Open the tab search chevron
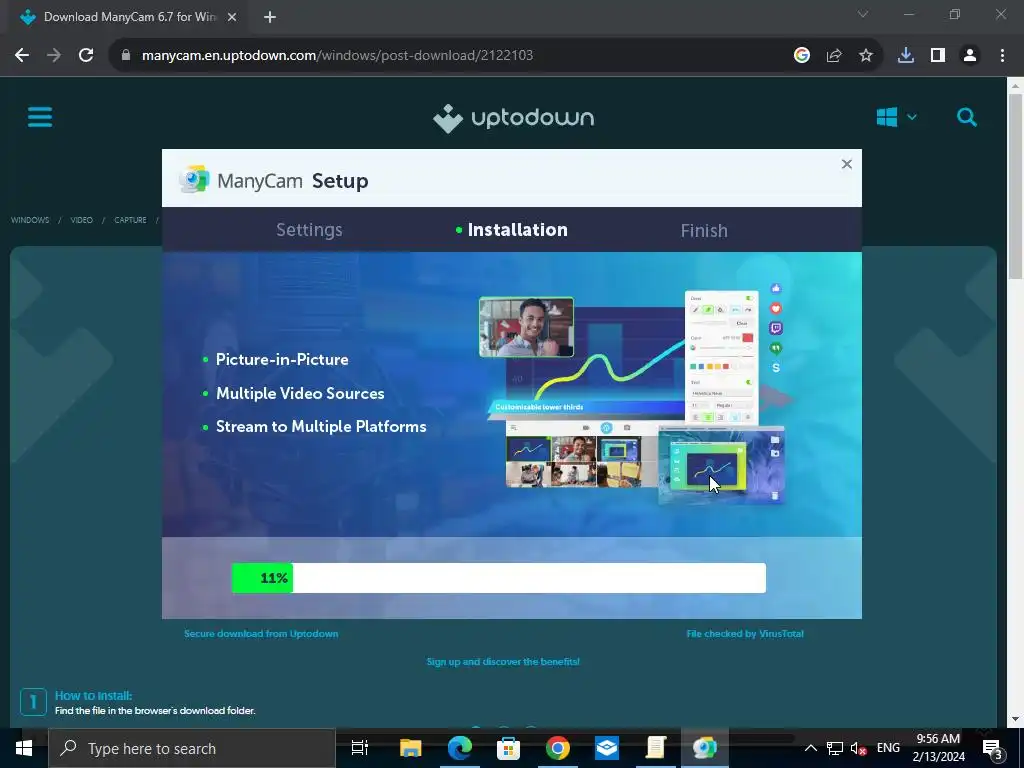1024x768 pixels. 863,14
